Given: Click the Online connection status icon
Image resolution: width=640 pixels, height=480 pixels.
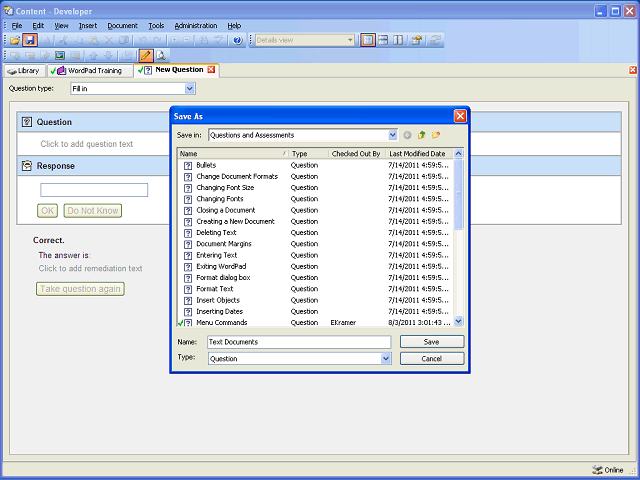Looking at the screenshot, I should click(x=598, y=470).
